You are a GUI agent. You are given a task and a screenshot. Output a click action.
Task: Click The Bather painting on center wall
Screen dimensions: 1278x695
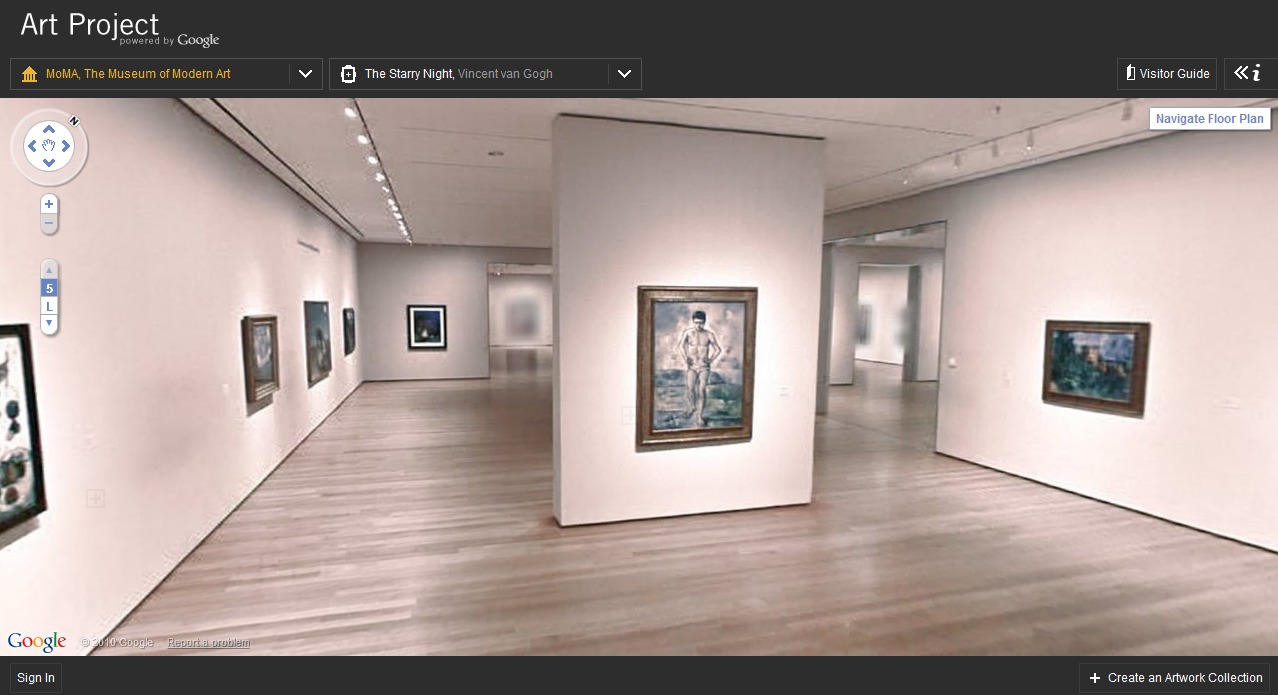(697, 366)
